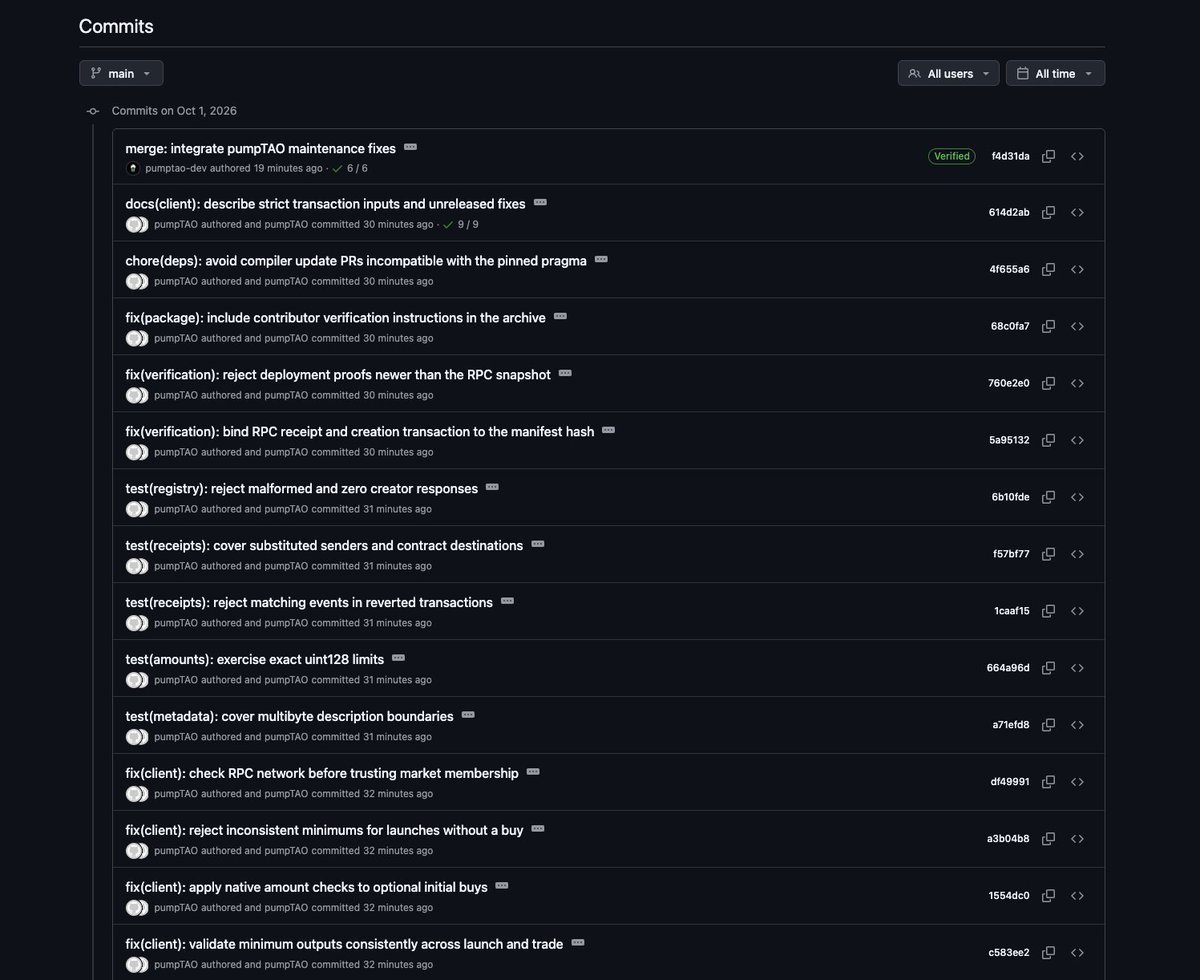Viewport: 1200px width, 980px height.
Task: Browse repository at commit 1caaf15
Action: [x=1078, y=611]
